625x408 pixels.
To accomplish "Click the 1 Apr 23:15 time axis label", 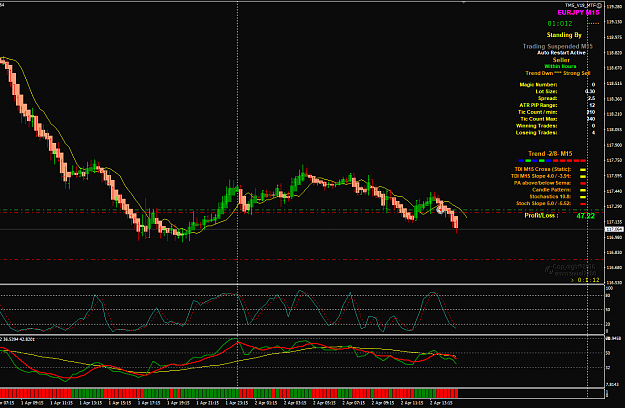I will click(237, 403).
